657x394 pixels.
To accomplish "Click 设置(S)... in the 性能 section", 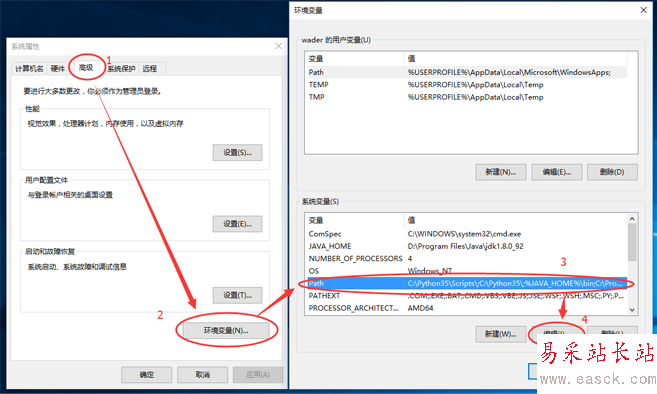I will (x=237, y=153).
